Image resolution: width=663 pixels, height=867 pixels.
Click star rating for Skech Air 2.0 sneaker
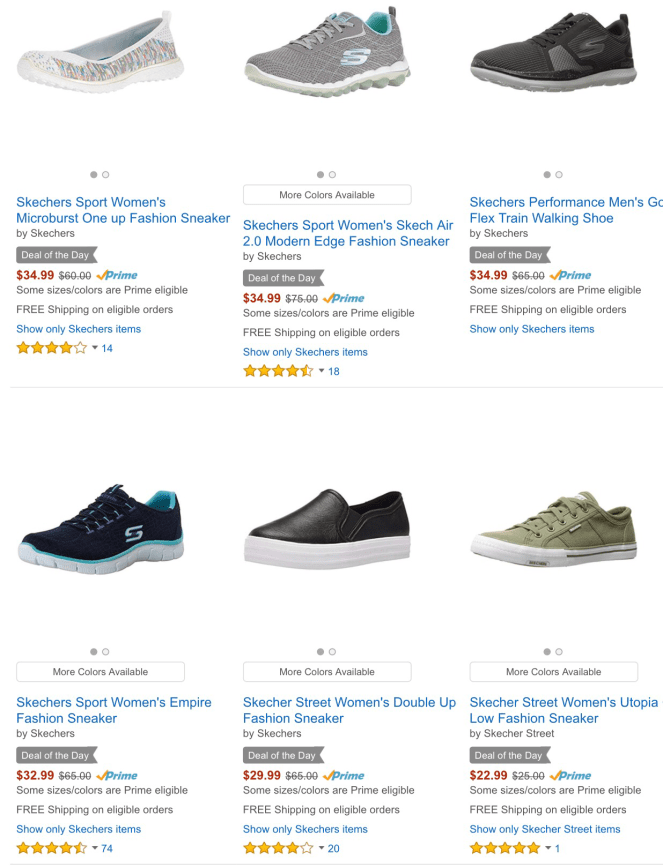pos(278,371)
